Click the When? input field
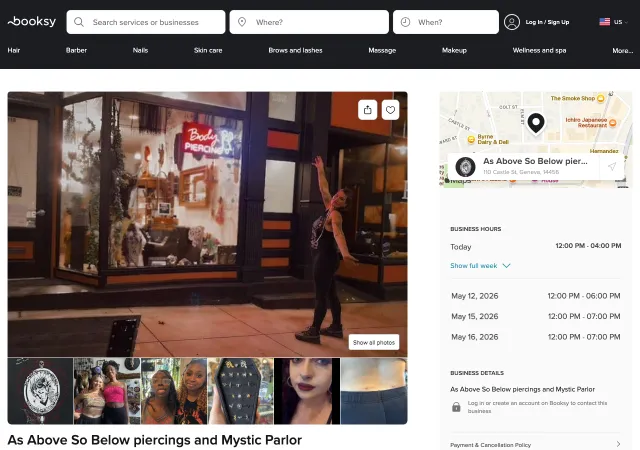The height and width of the screenshot is (450, 640). 446,22
